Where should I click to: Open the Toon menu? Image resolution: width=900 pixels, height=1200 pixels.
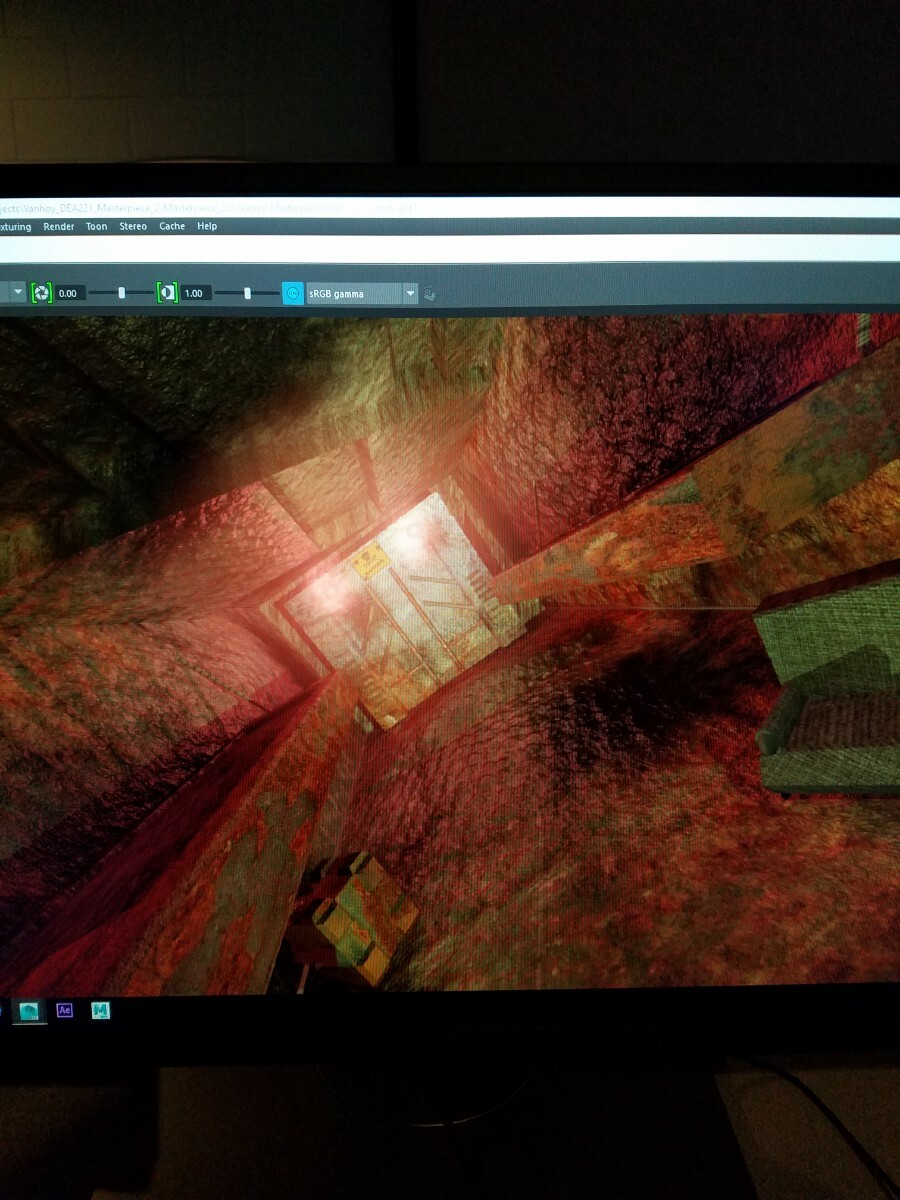pos(96,227)
